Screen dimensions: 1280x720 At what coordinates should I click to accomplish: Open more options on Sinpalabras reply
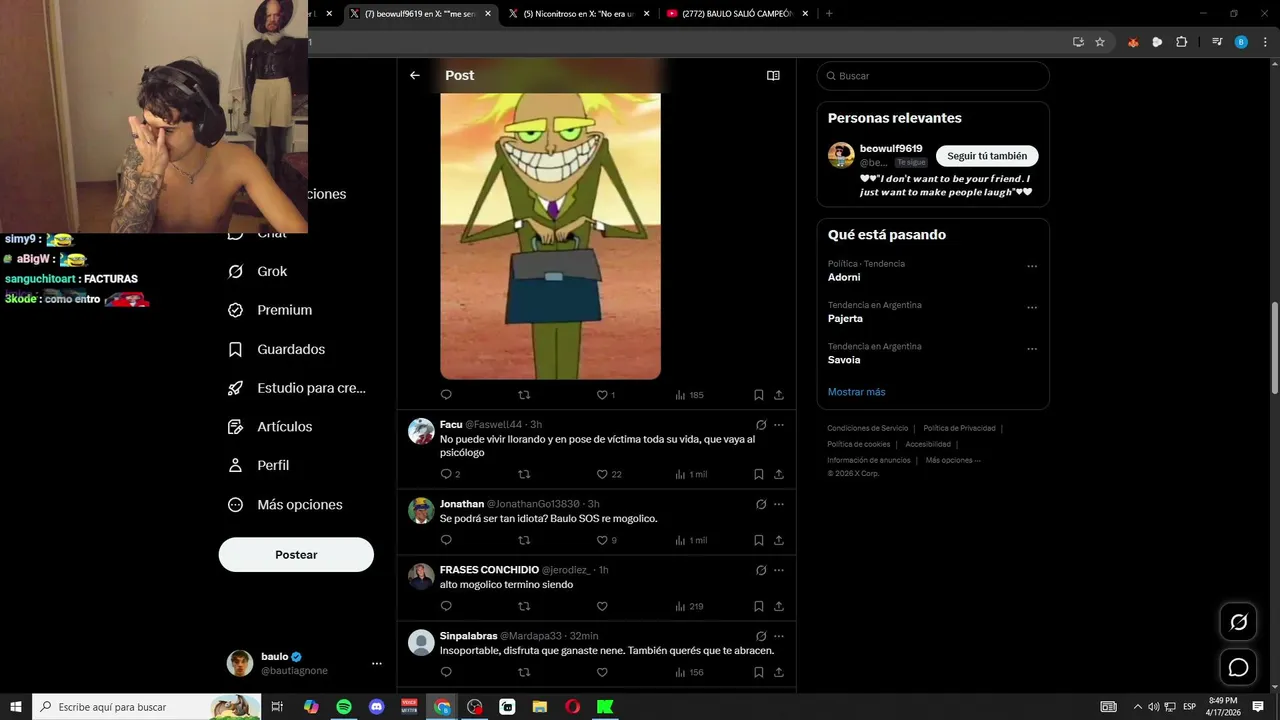(779, 636)
